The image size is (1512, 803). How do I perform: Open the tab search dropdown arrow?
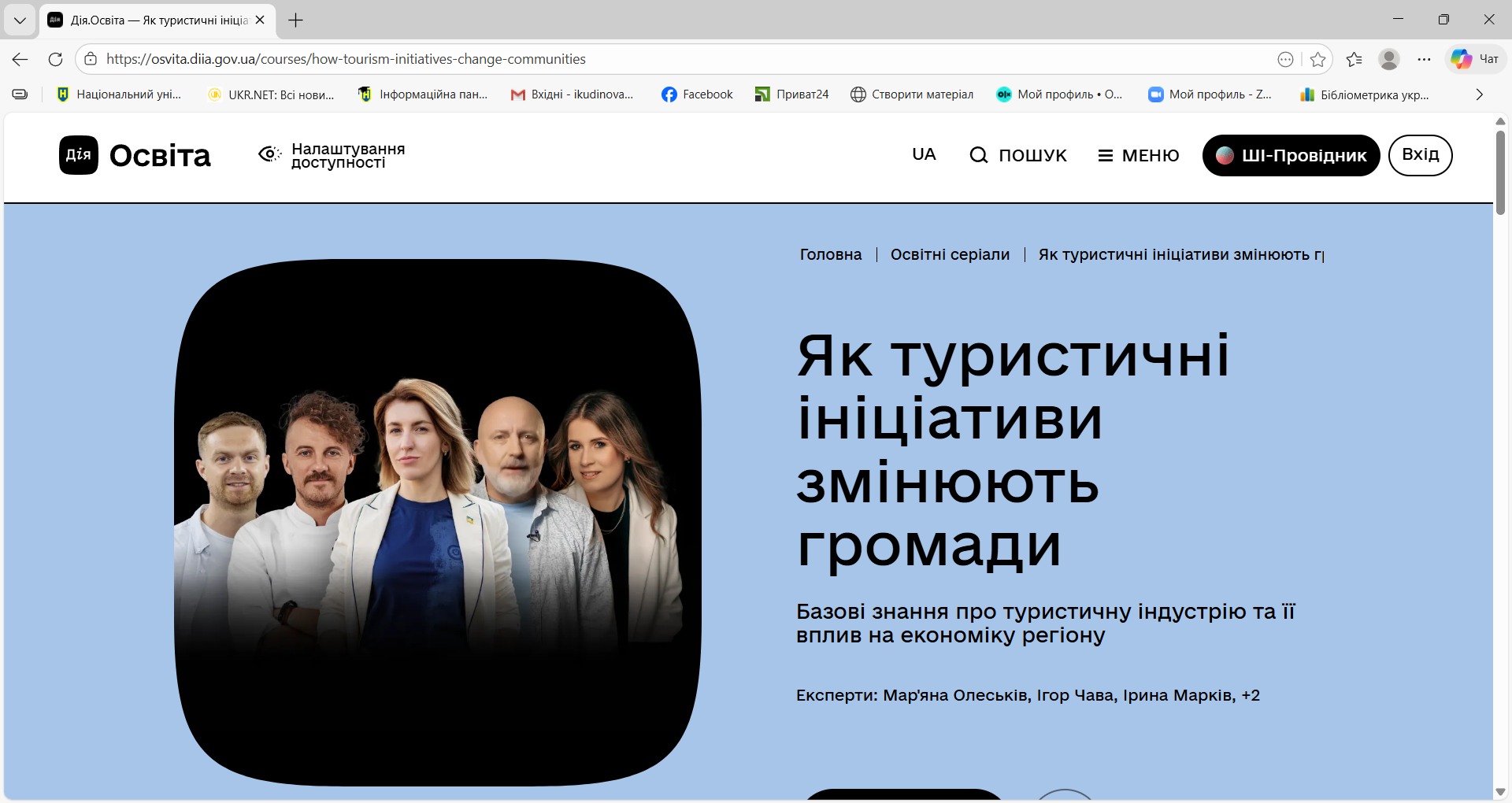point(20,20)
